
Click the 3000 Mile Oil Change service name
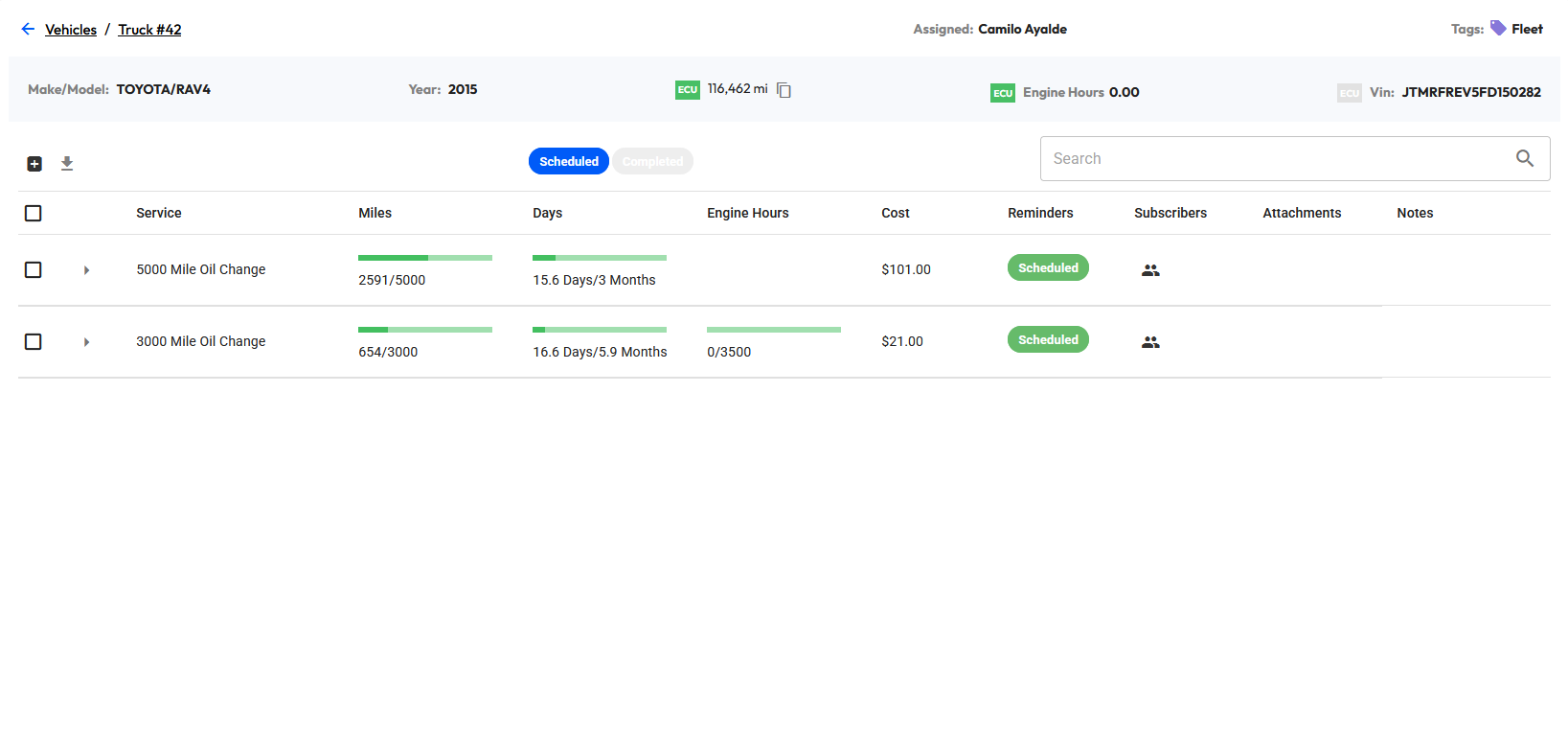(x=201, y=341)
